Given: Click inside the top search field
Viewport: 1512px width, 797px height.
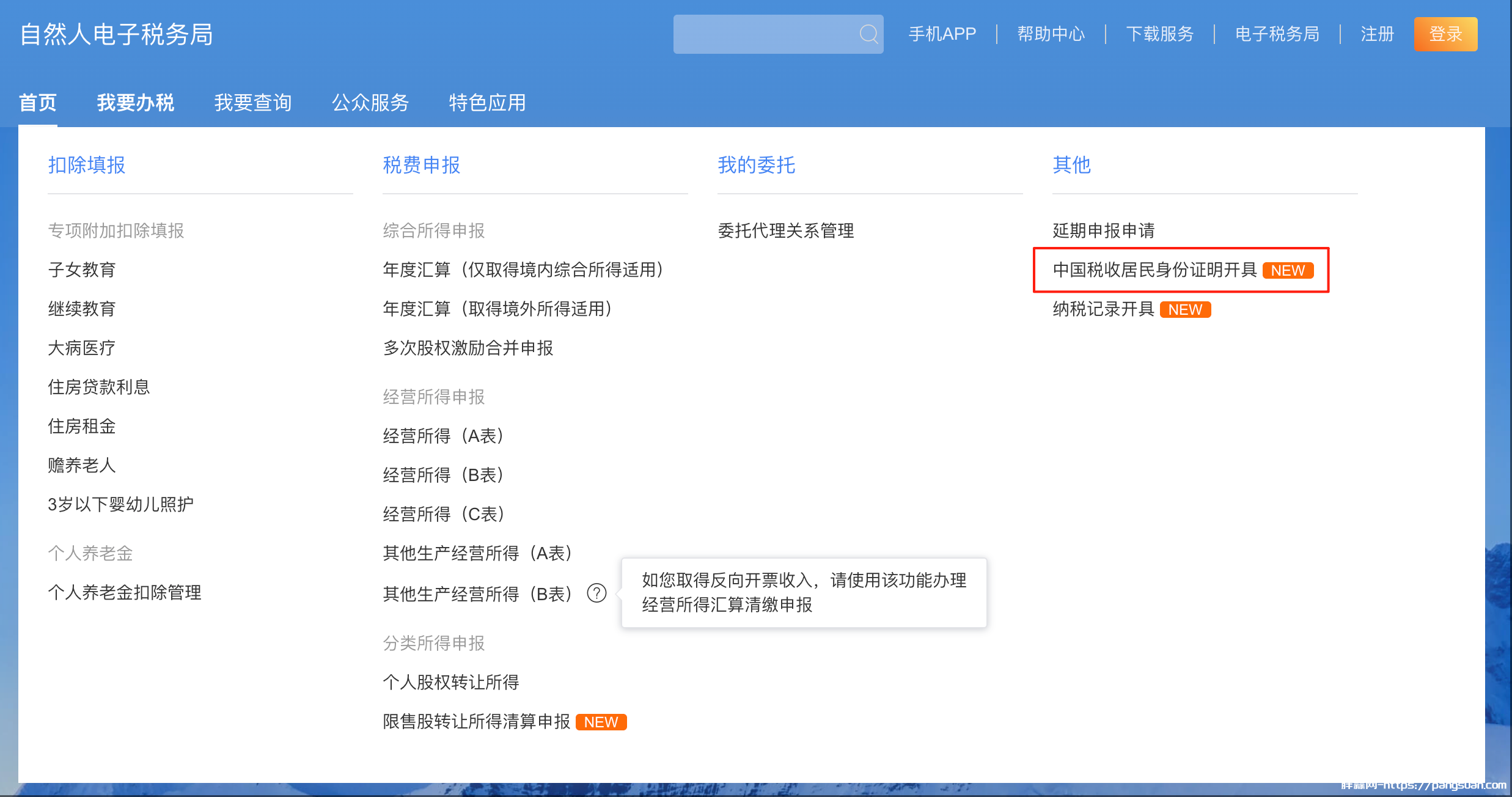Looking at the screenshot, I should tap(764, 34).
